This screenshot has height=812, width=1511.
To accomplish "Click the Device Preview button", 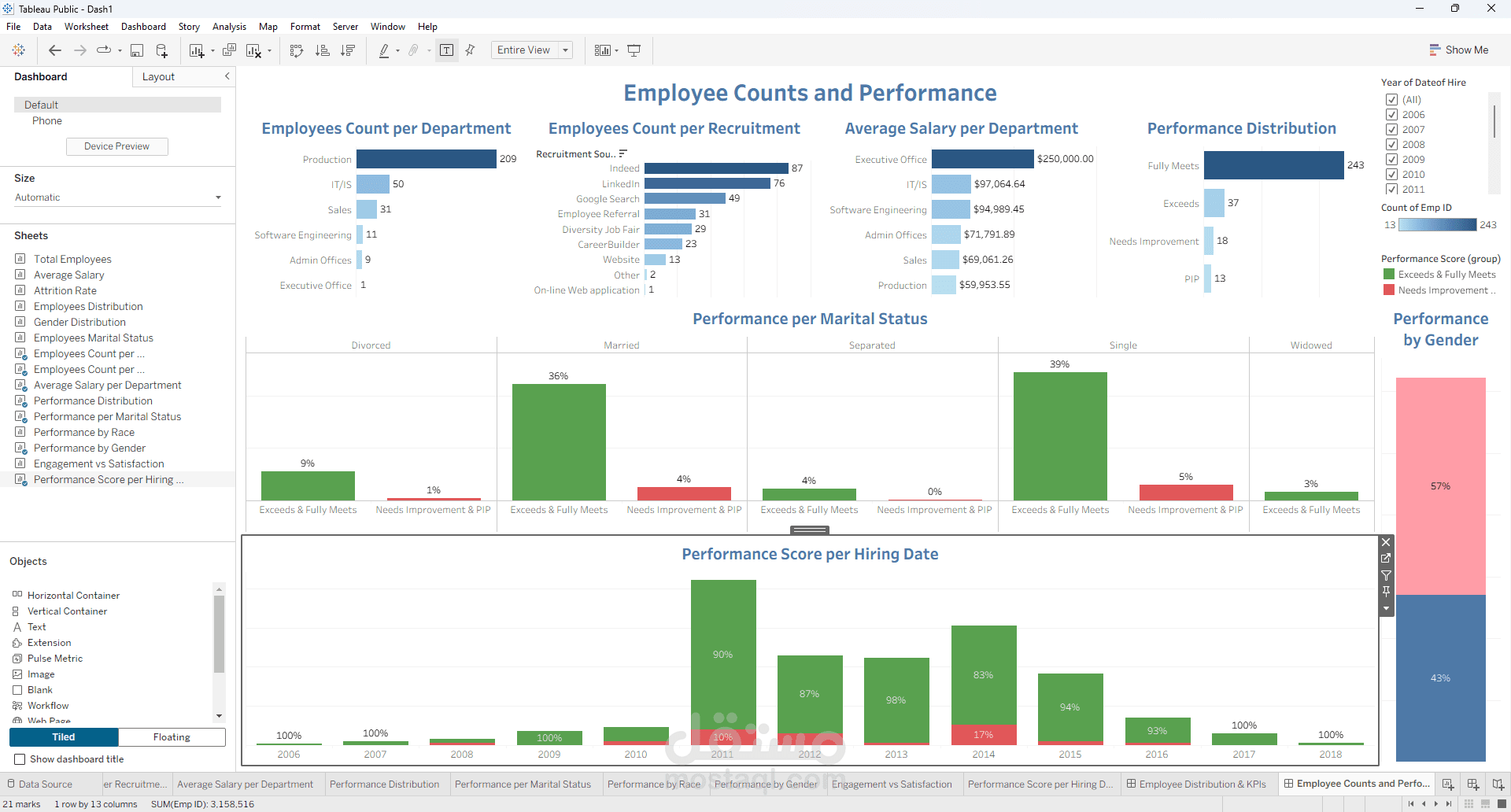I will tap(116, 146).
